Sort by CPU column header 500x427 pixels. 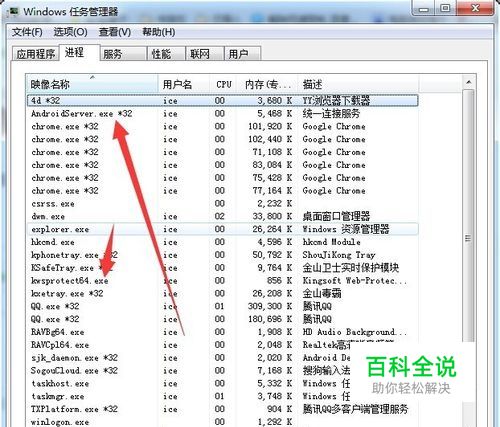coord(223,84)
